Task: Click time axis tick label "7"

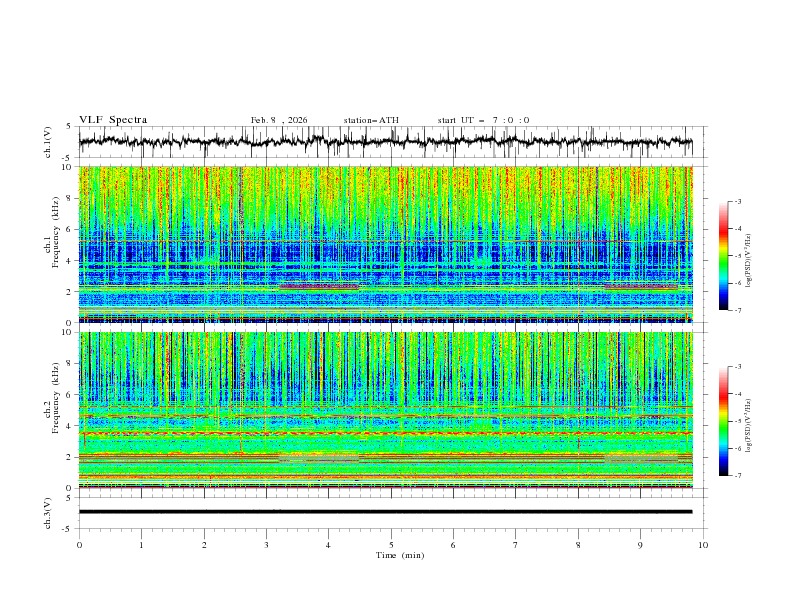Action: click(516, 545)
